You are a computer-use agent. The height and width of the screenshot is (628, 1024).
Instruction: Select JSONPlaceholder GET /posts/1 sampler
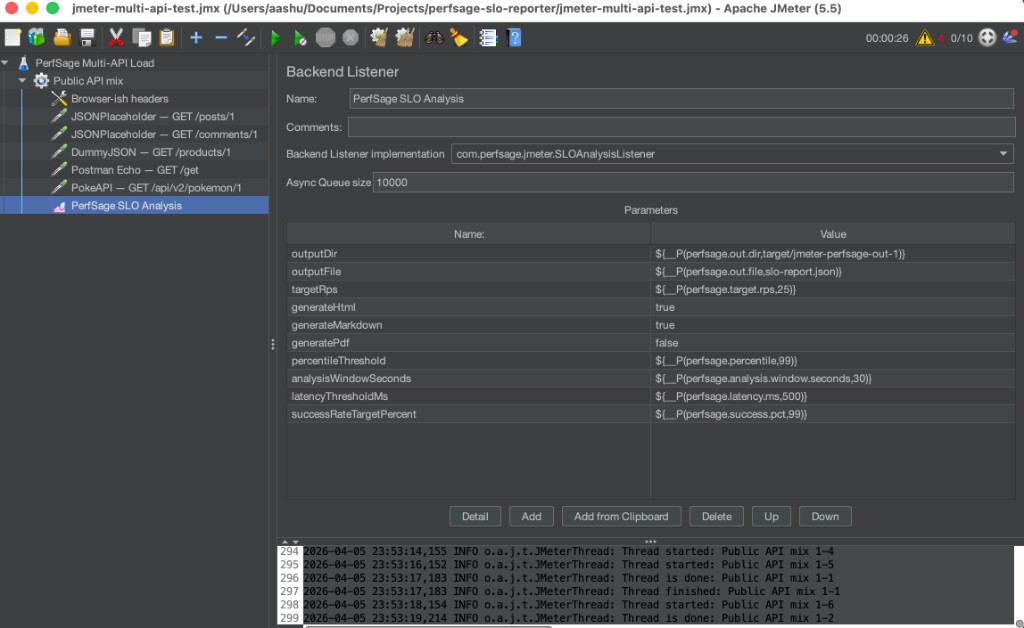pos(153,116)
